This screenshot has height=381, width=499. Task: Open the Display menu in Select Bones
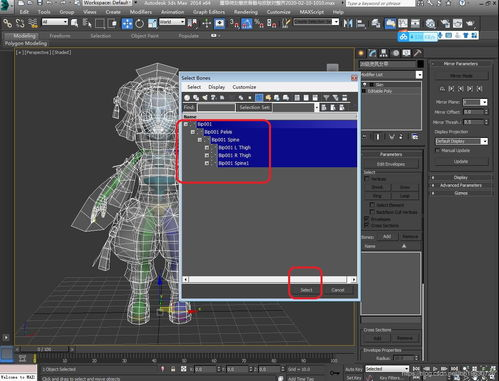[x=217, y=87]
